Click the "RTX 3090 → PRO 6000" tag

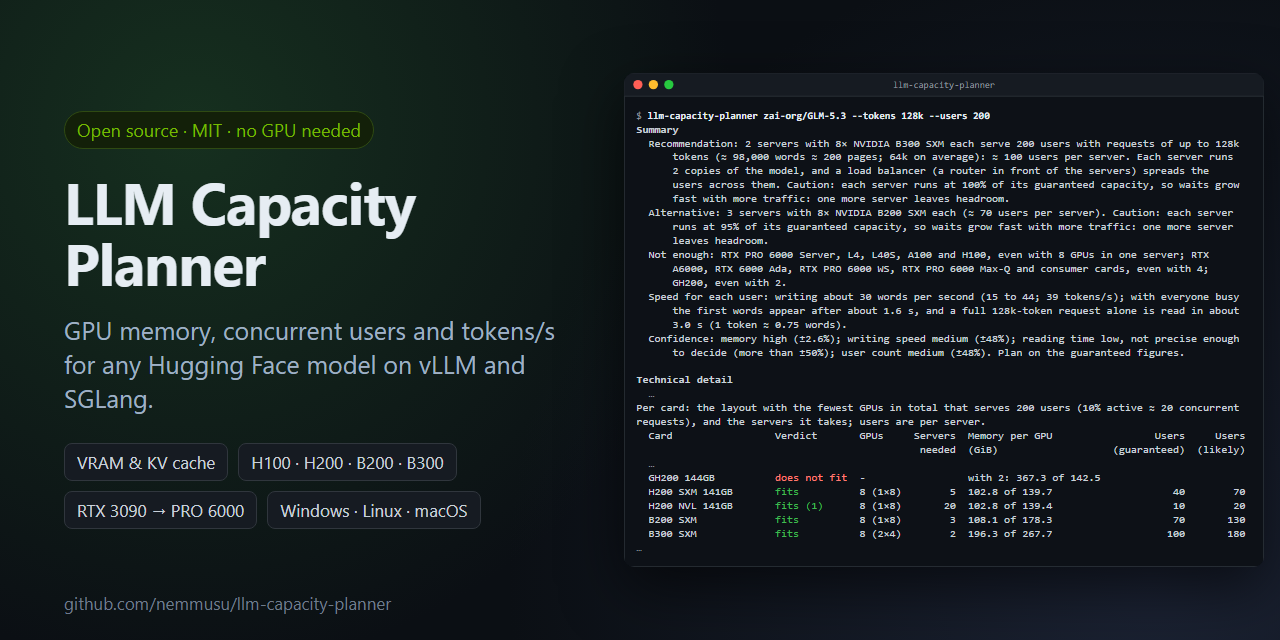[x=160, y=510]
